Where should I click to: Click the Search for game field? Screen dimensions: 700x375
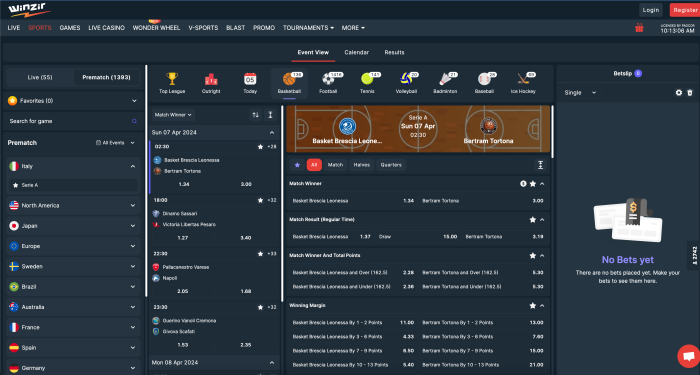coord(73,121)
